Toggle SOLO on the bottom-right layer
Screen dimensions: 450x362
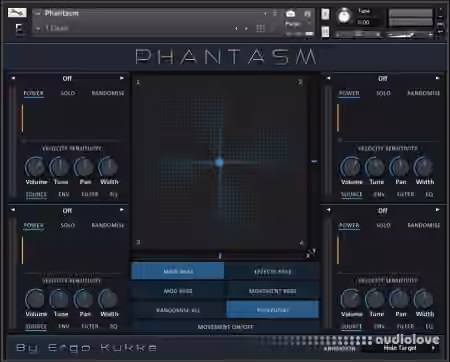383,225
